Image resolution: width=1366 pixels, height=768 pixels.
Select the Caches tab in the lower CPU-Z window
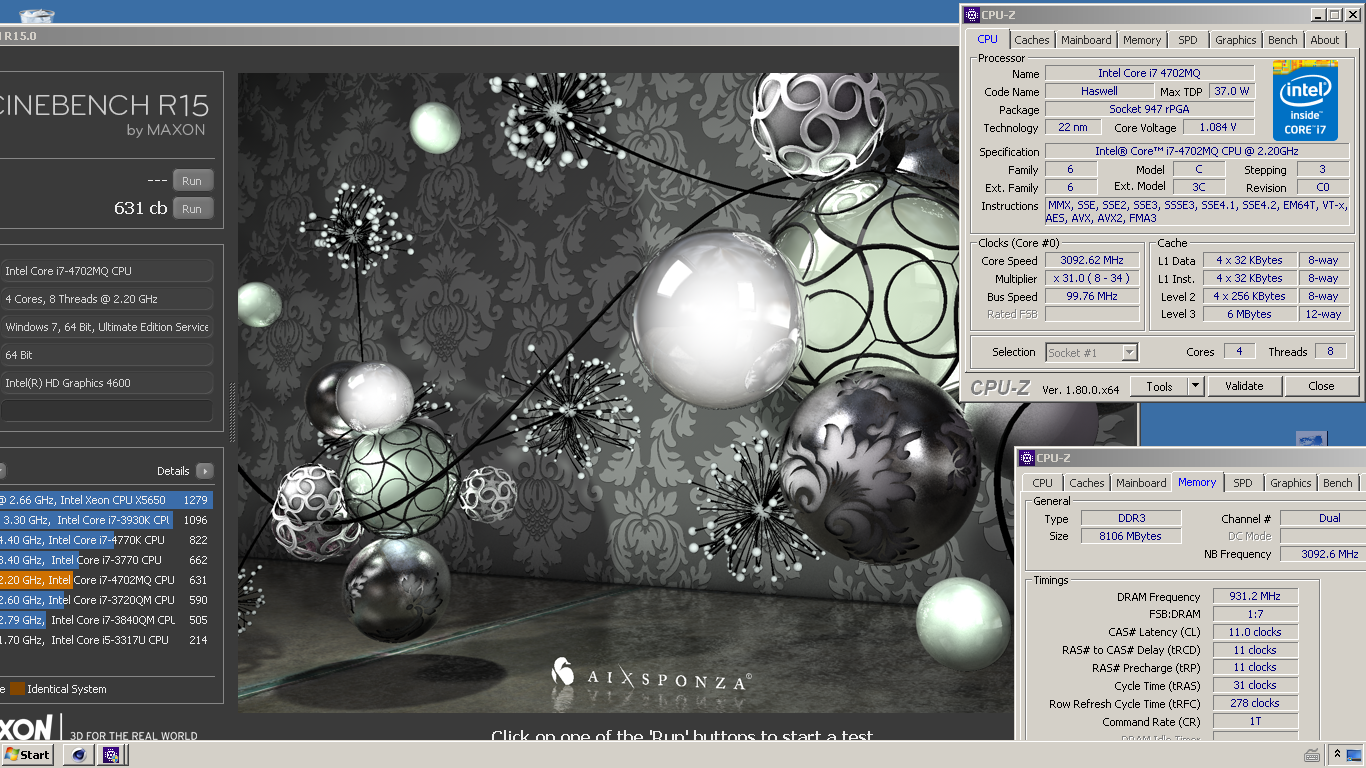1087,483
